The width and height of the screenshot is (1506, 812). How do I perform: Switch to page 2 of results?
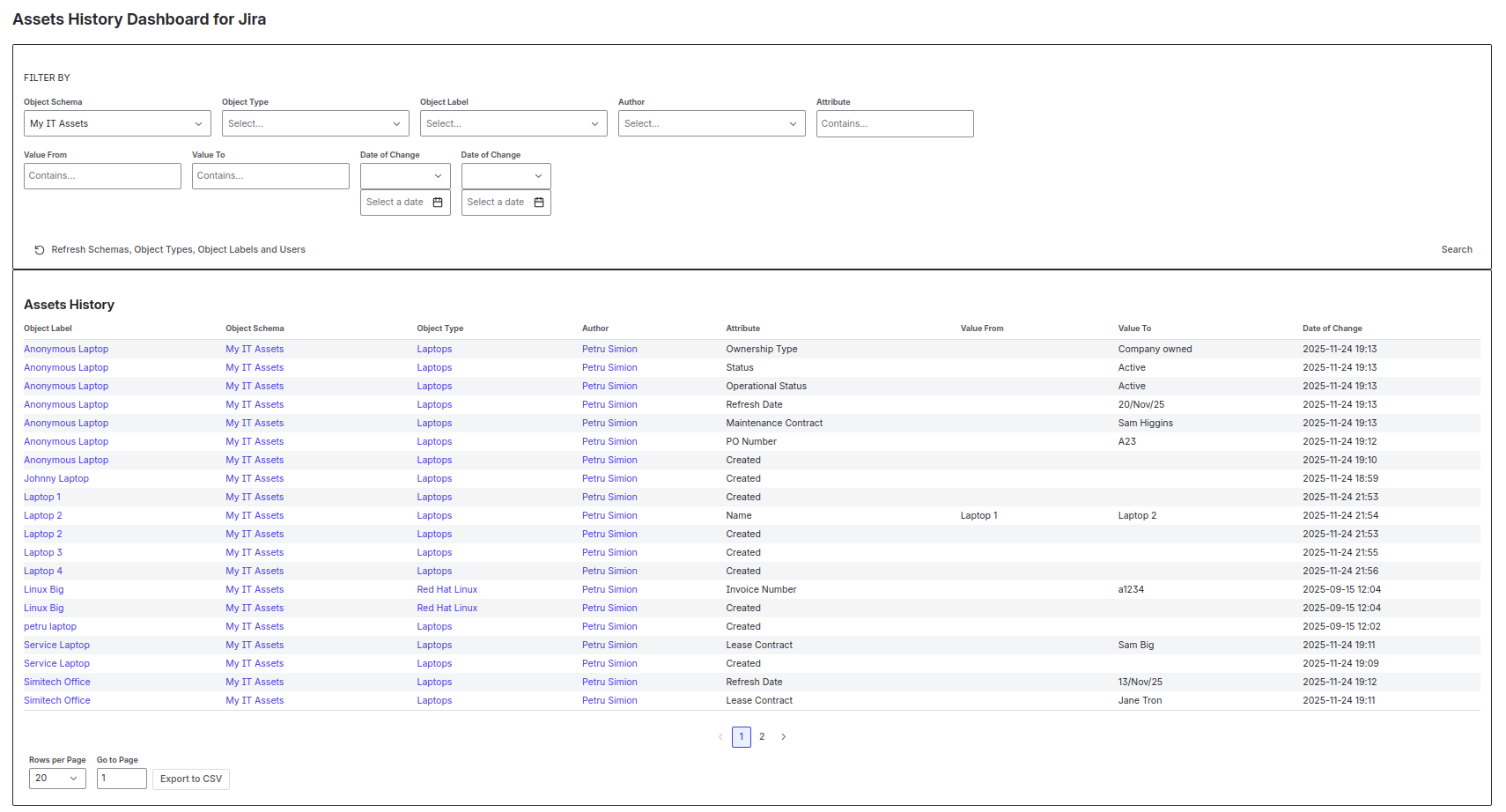762,736
